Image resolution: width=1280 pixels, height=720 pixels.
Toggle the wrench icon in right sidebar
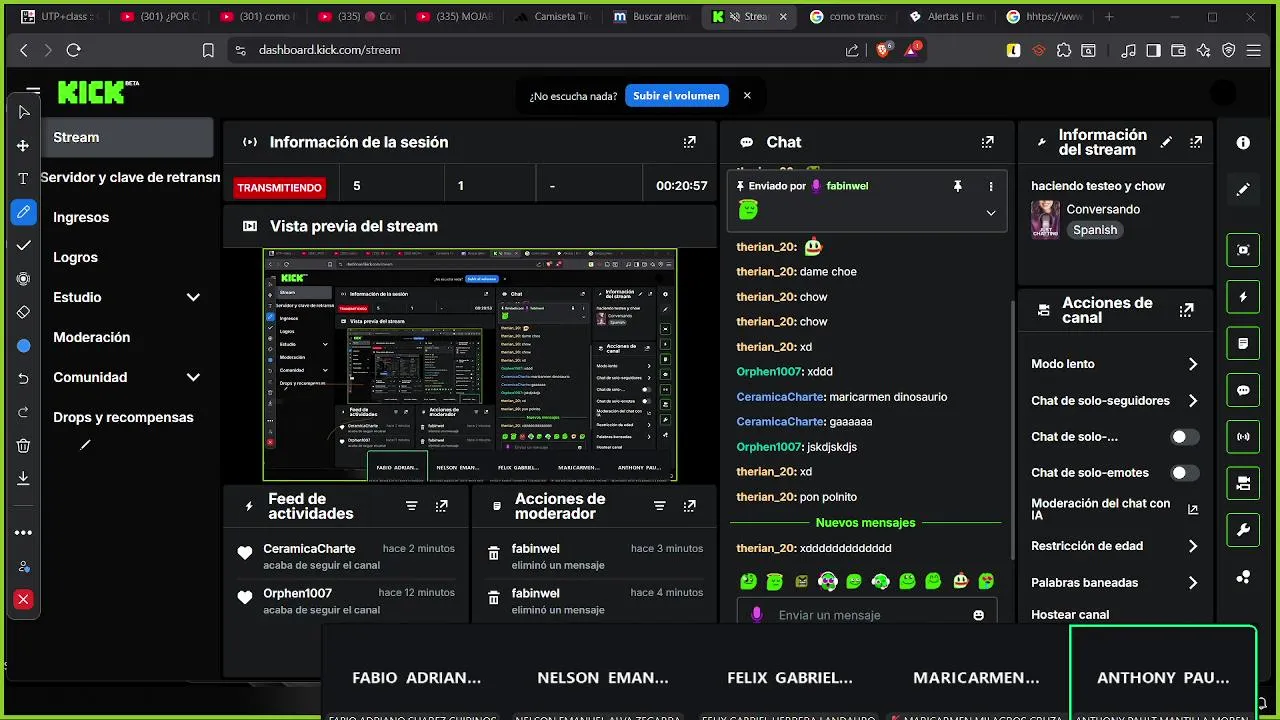1243,530
